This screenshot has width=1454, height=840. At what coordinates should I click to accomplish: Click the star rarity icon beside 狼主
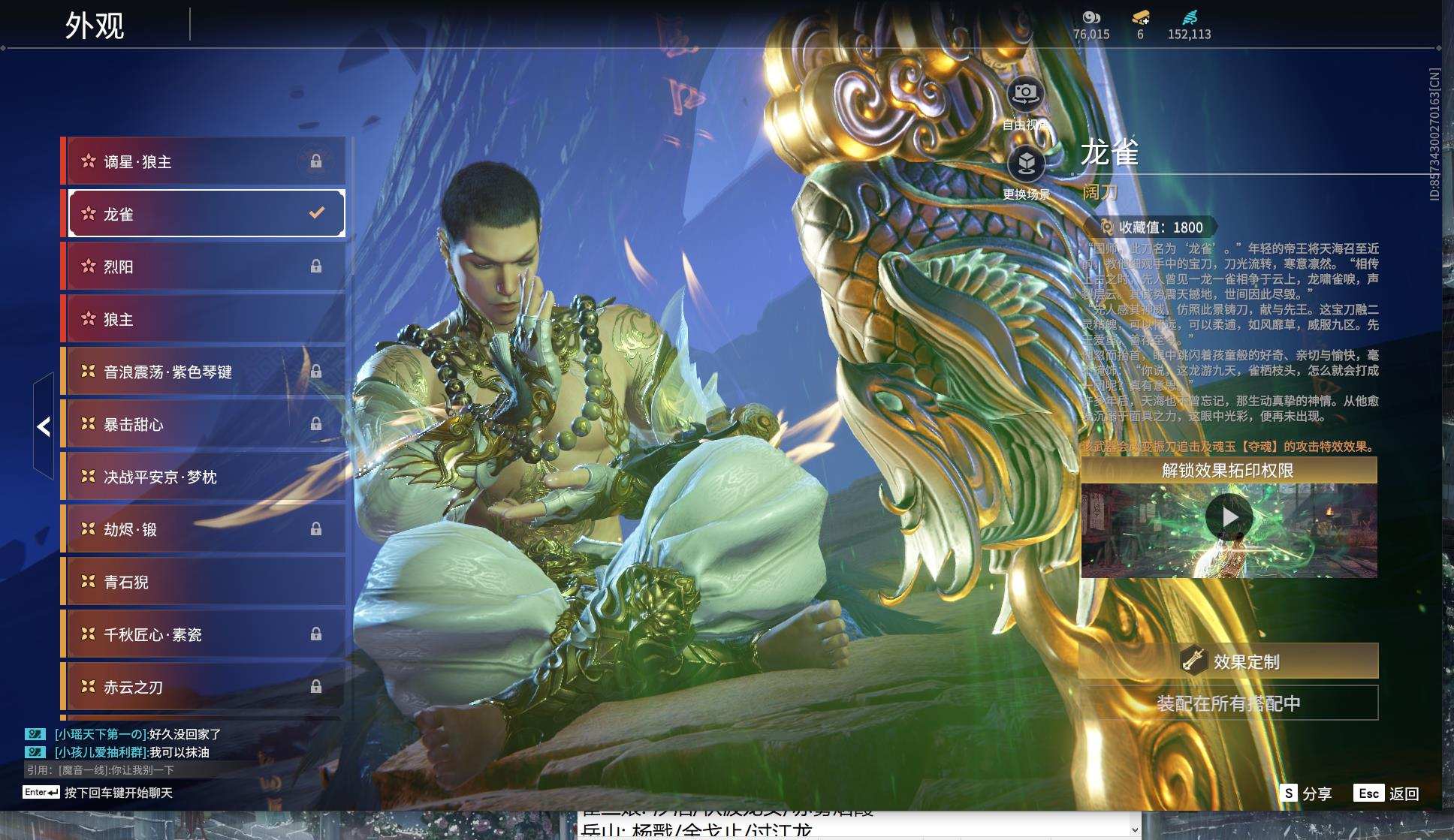tap(89, 318)
